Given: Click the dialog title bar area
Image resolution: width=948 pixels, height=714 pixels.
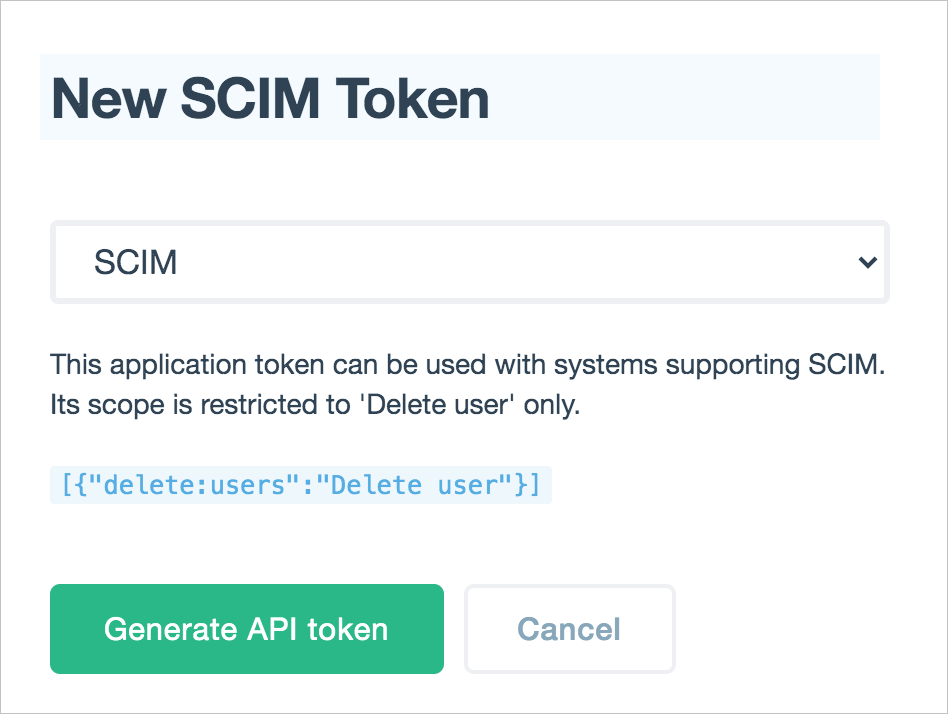Looking at the screenshot, I should 460,97.
